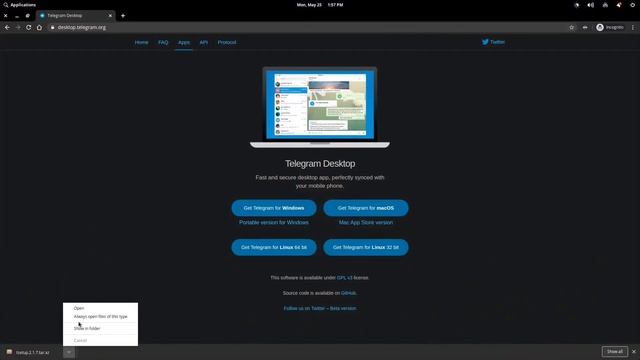The image size is (640, 360).
Task: Close the Telegram Desktop tab
Action: coord(110,16)
